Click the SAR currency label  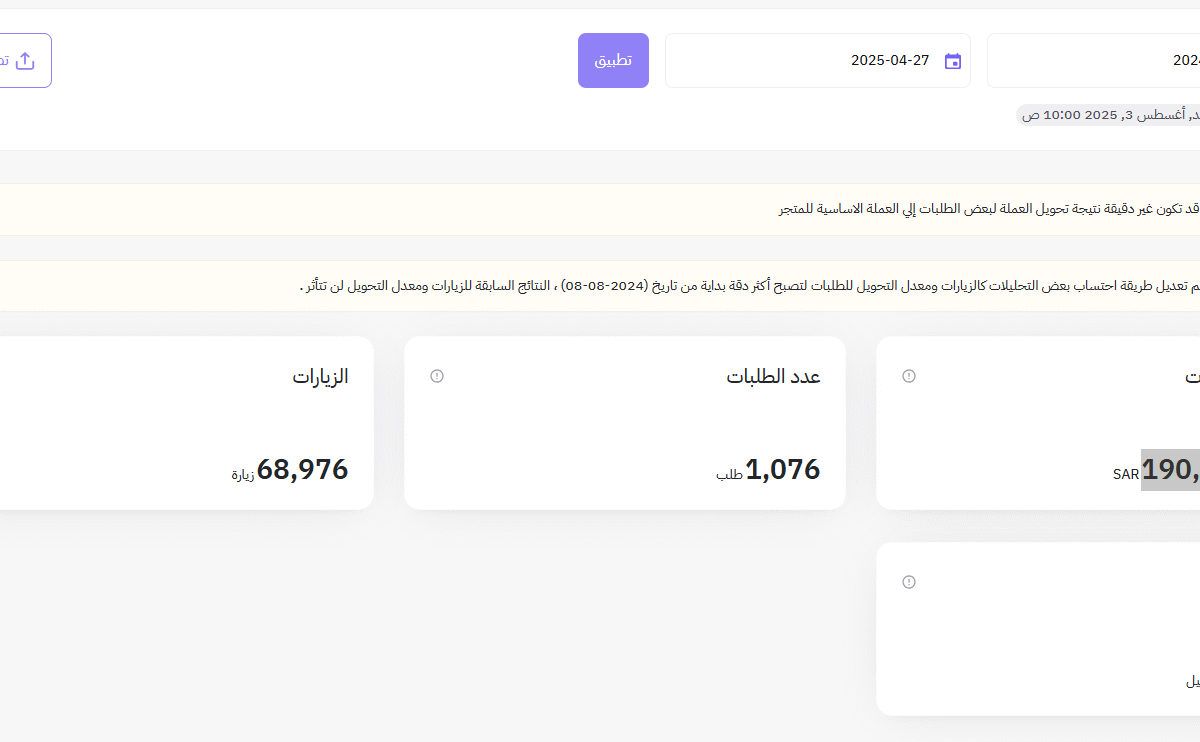coord(1125,475)
